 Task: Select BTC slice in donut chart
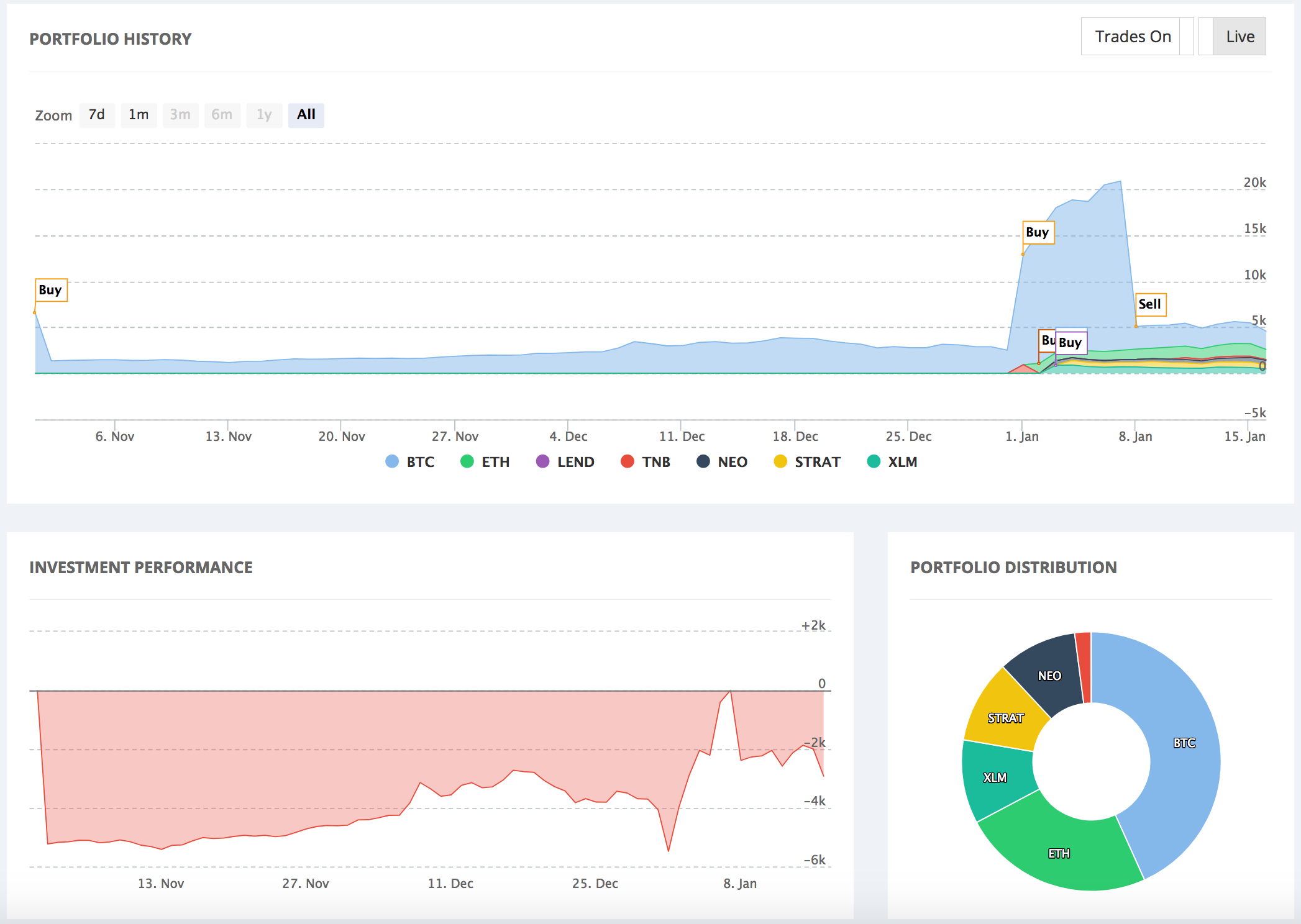click(1184, 743)
